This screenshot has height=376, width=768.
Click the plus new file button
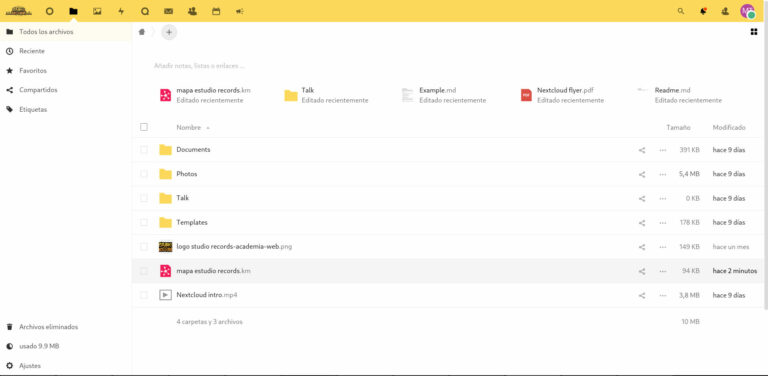click(169, 32)
